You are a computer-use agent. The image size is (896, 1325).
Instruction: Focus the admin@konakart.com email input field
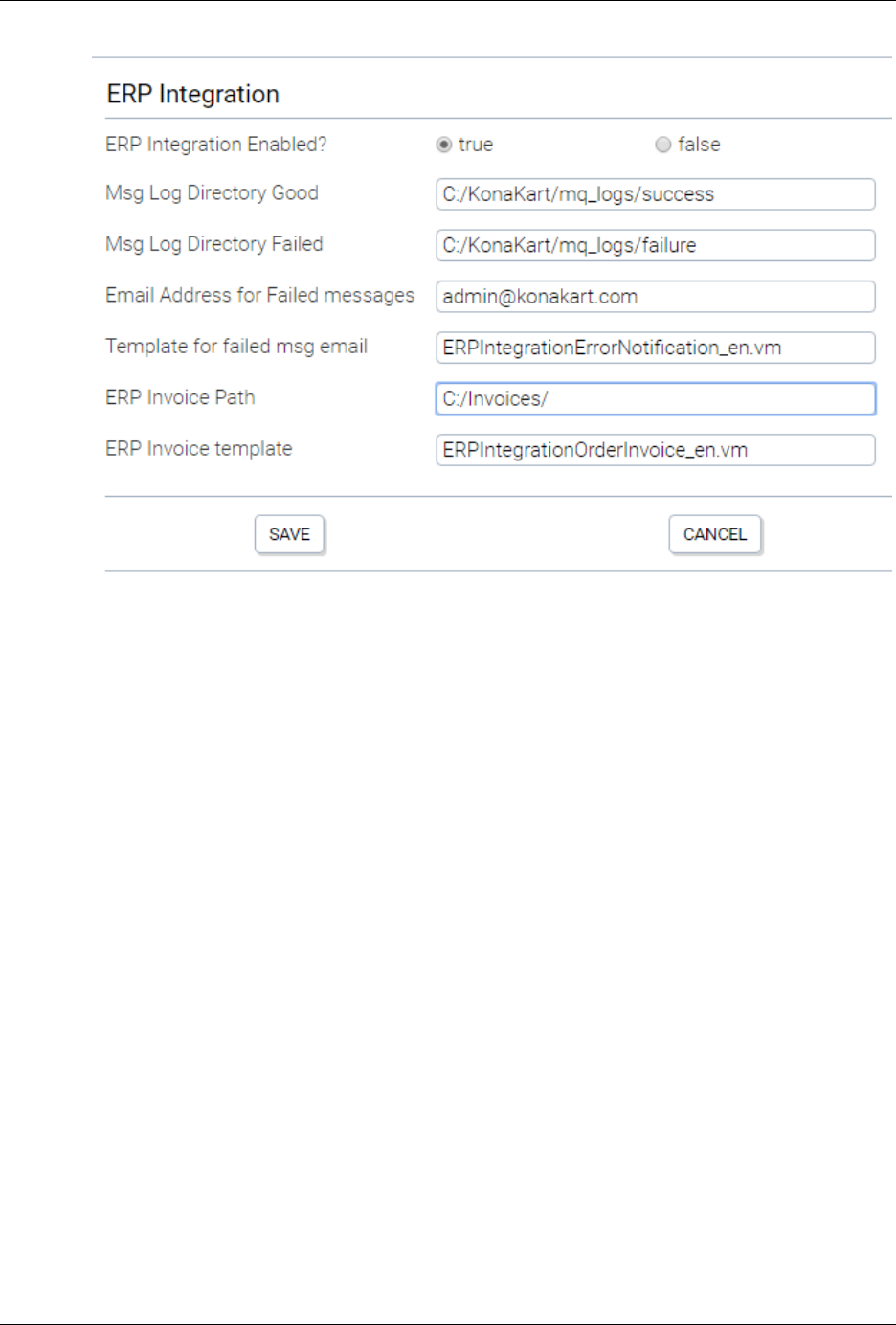pos(655,297)
